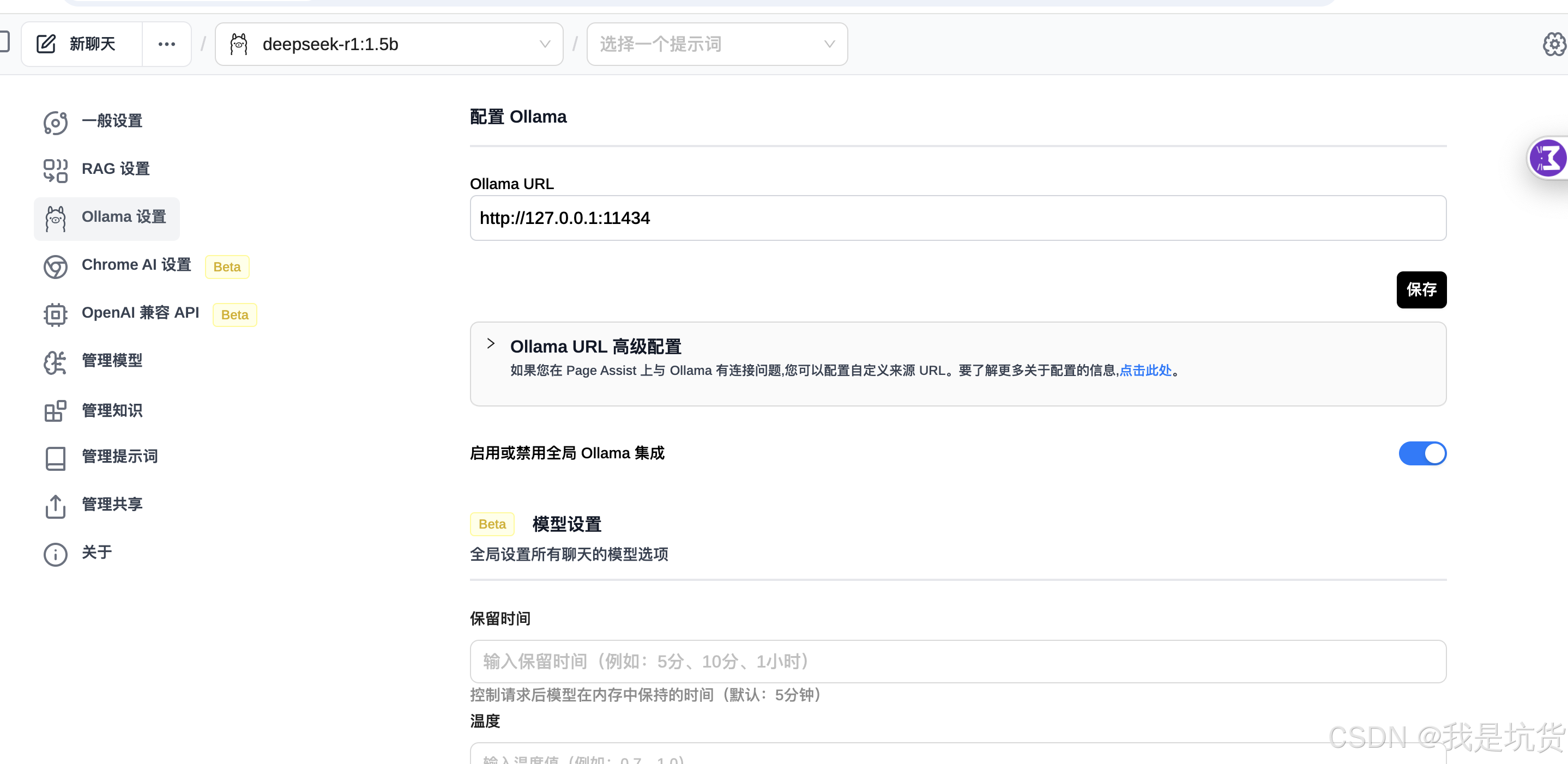Click the general settings gear icon
Image resolution: width=1568 pixels, height=764 pixels.
point(55,122)
